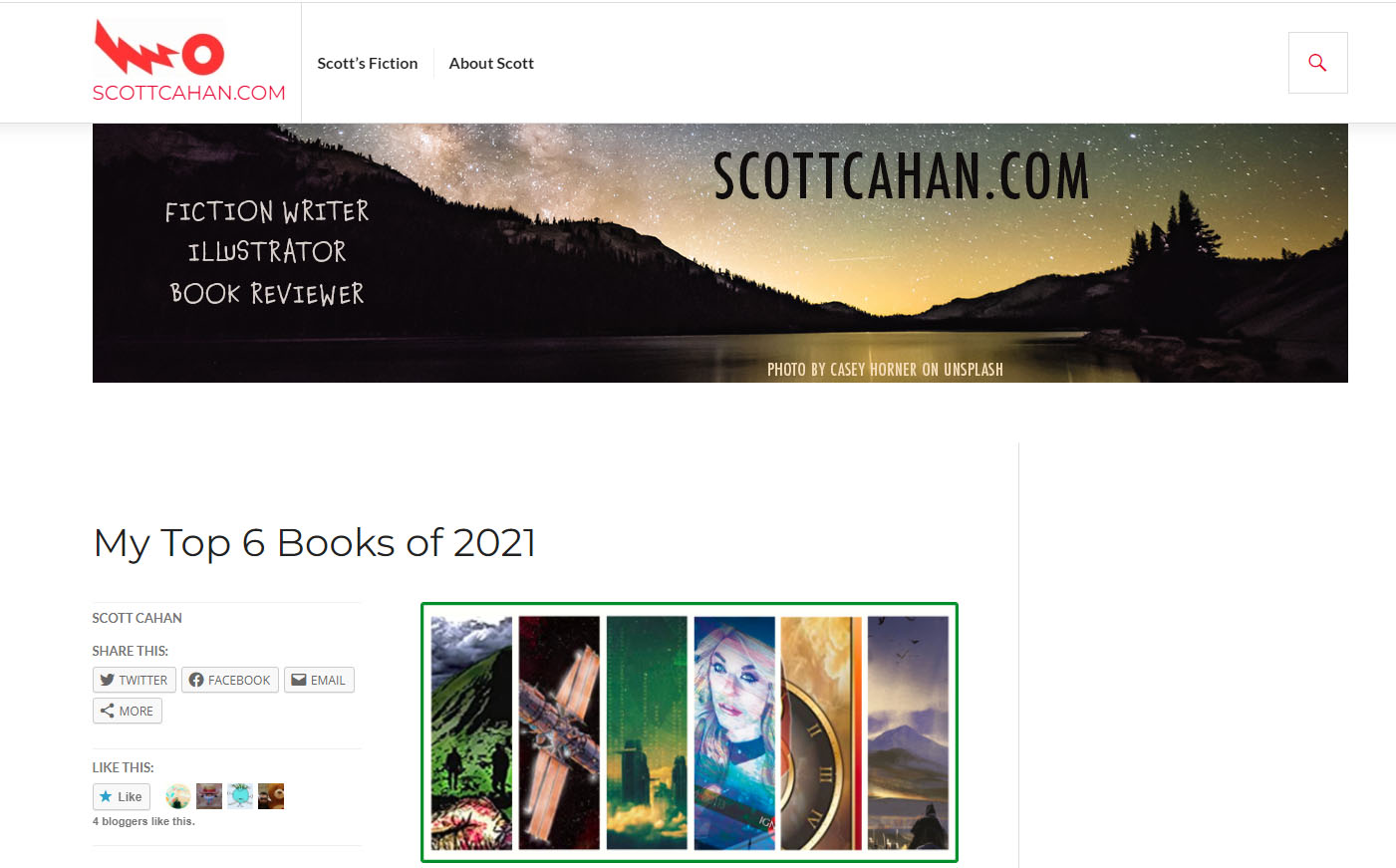This screenshot has width=1396, height=868.
Task: Like this post with the star button
Action: 122,796
